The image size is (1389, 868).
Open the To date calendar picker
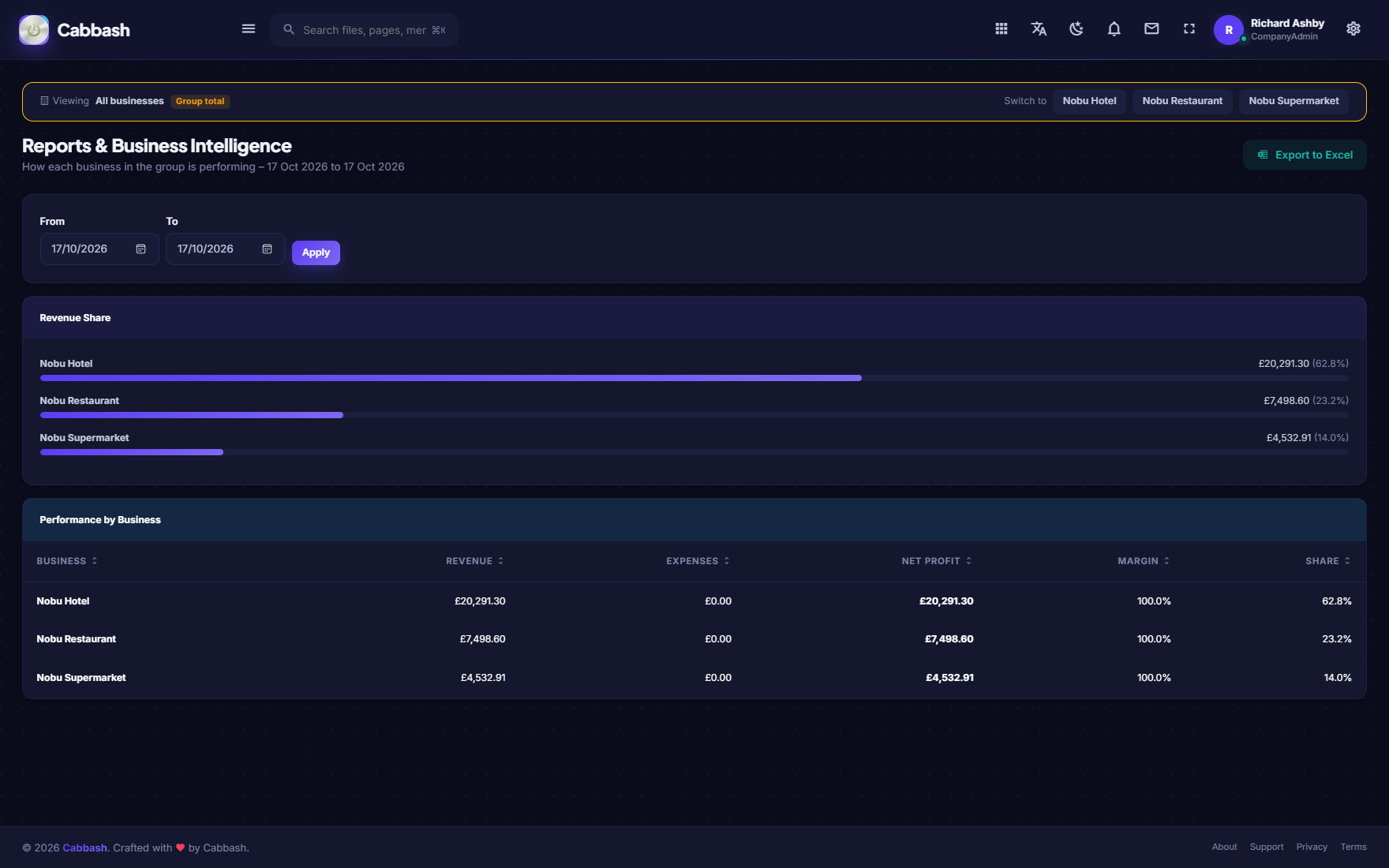[268, 249]
